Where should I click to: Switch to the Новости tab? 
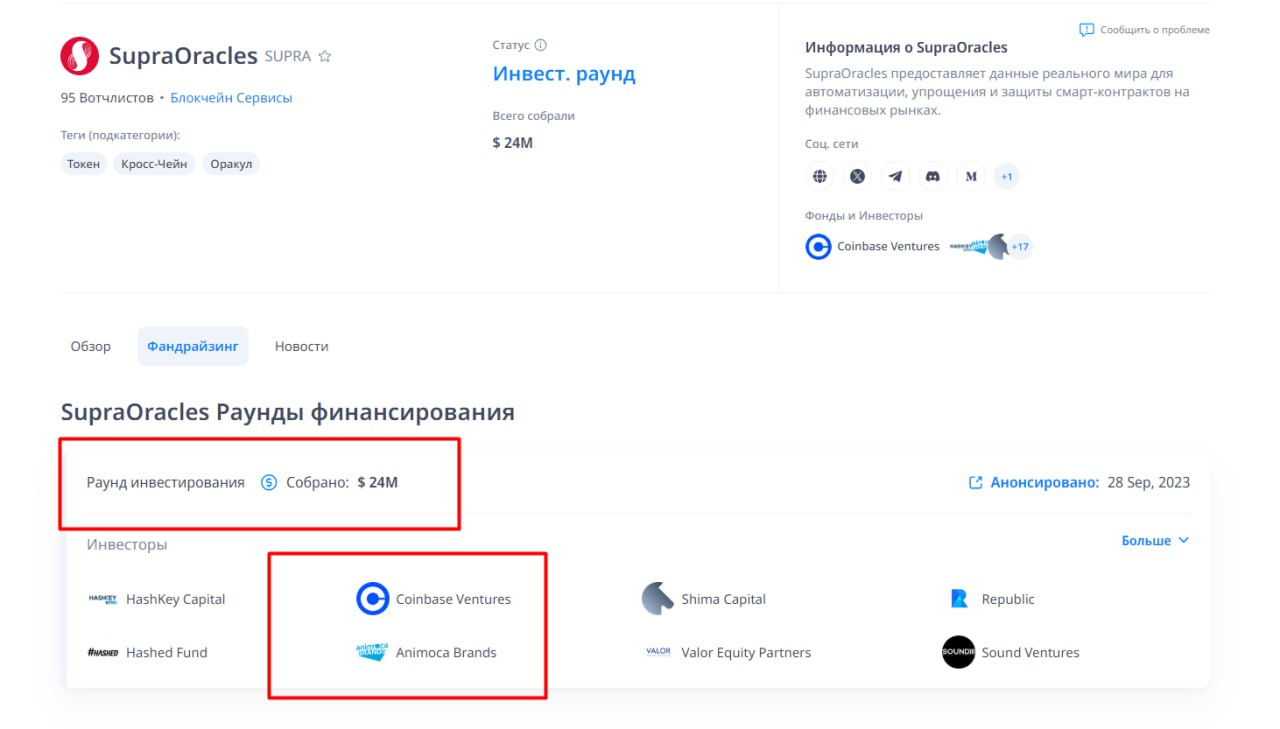pyautogui.click(x=301, y=346)
